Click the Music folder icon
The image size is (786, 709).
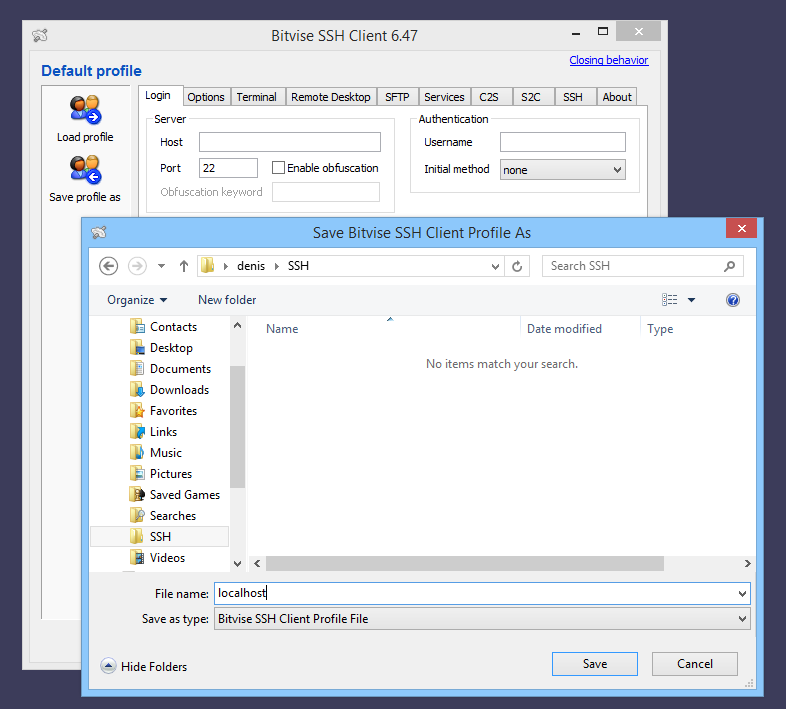click(137, 452)
